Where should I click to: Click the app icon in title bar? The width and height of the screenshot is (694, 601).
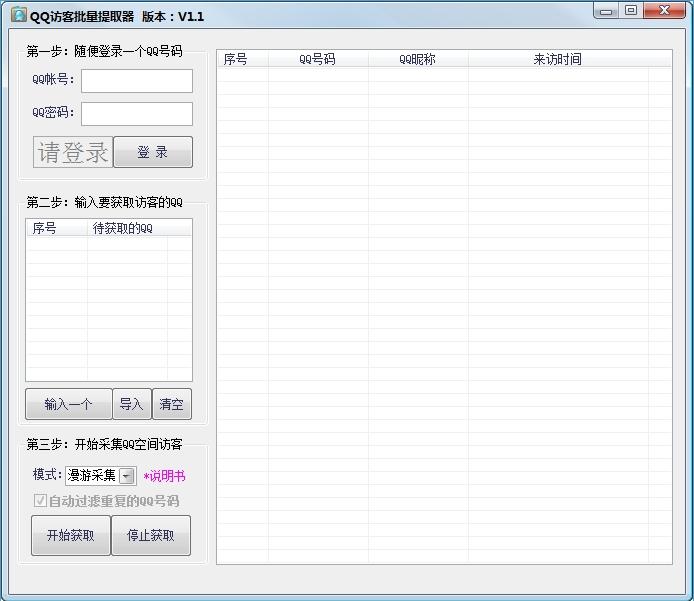pyautogui.click(x=19, y=15)
